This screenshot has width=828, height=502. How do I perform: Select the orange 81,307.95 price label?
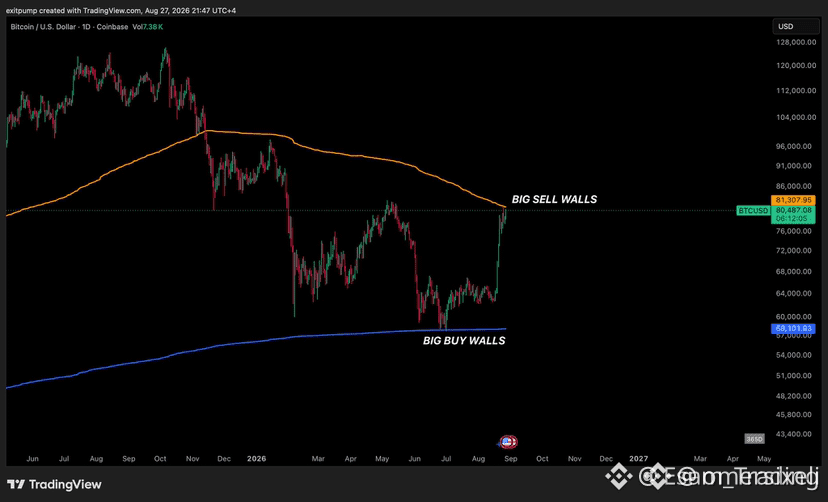coord(793,200)
